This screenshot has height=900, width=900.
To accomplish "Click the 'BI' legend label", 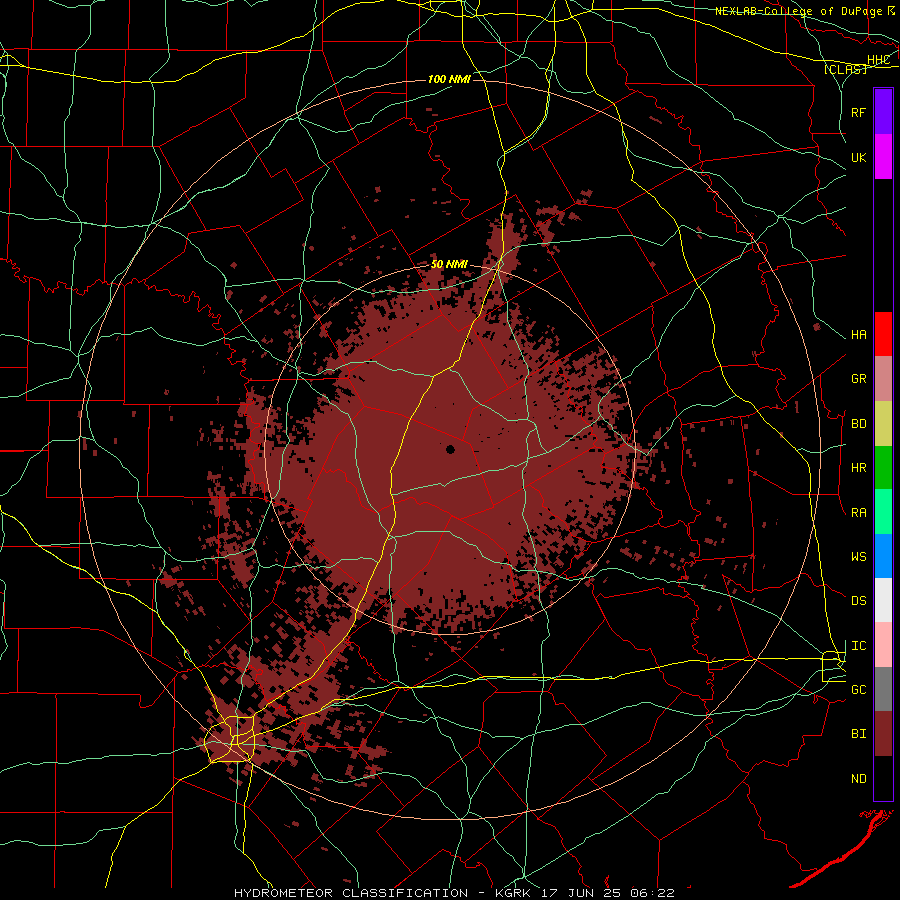I will 858,734.
